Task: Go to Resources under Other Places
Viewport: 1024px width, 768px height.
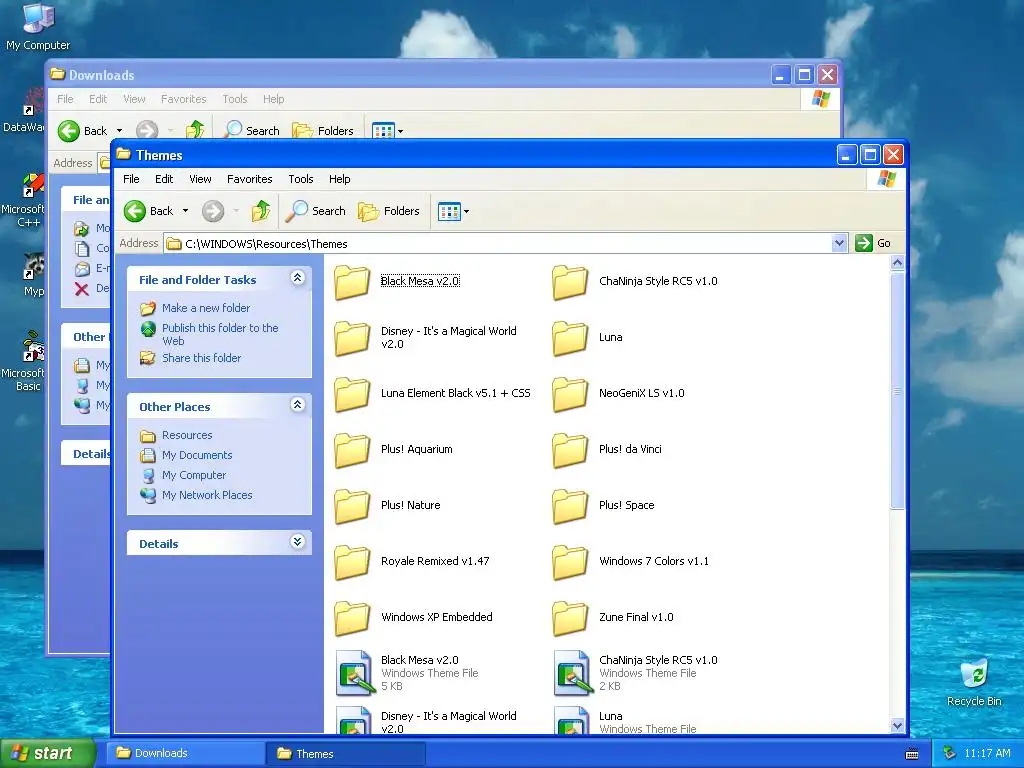Action: [x=187, y=435]
